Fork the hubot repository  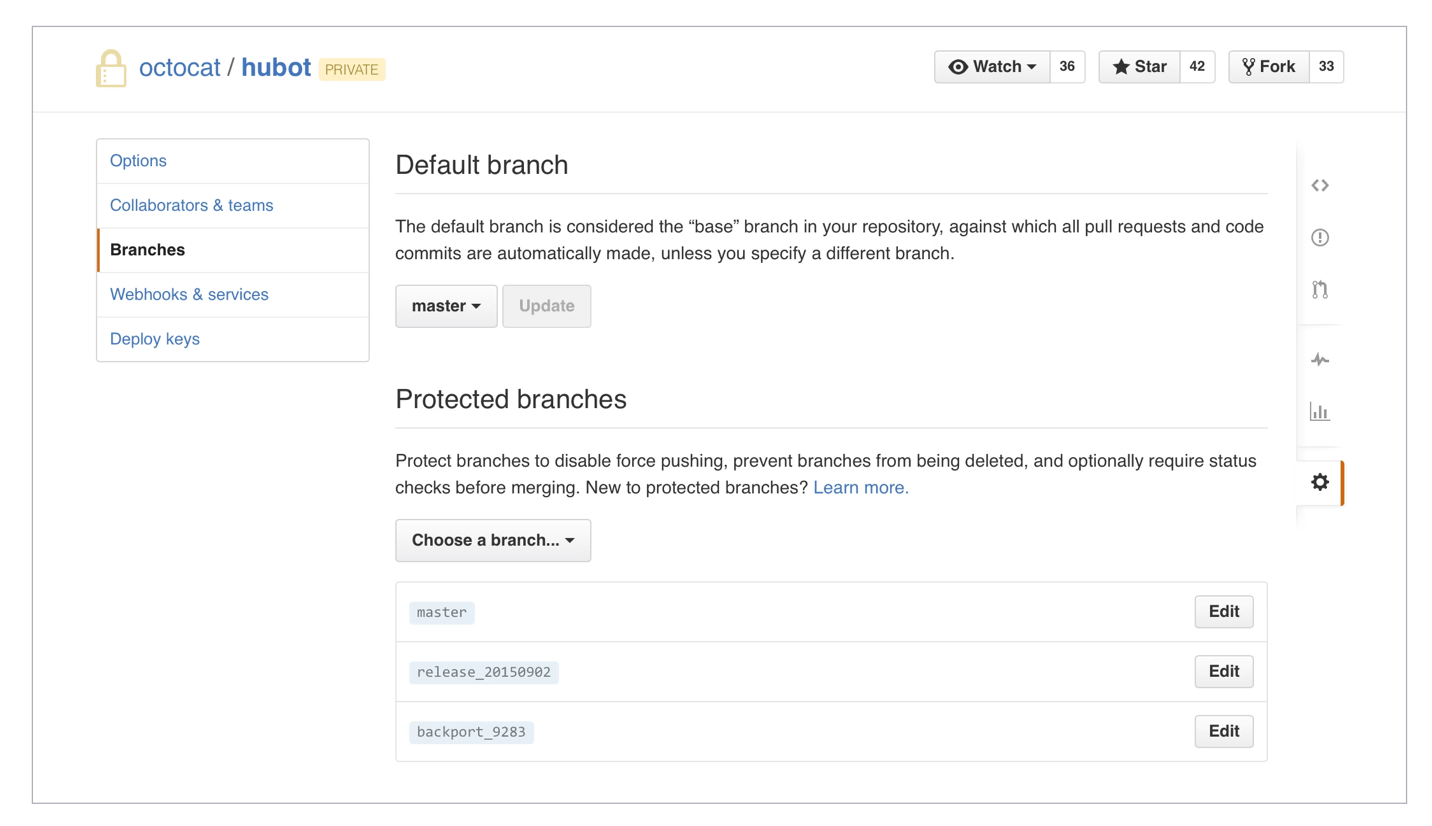click(1268, 67)
